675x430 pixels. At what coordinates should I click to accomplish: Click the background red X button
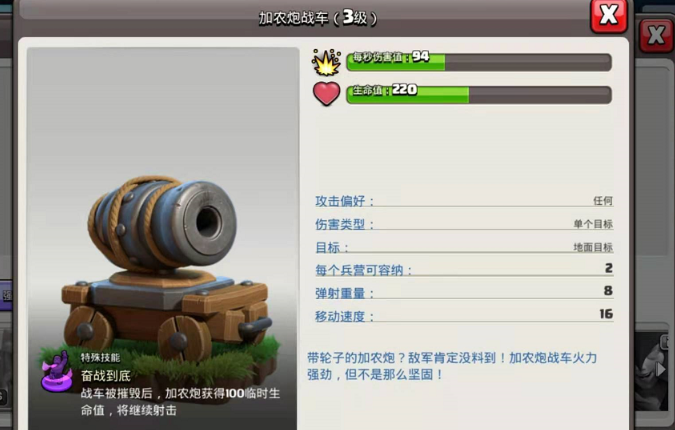pos(656,35)
